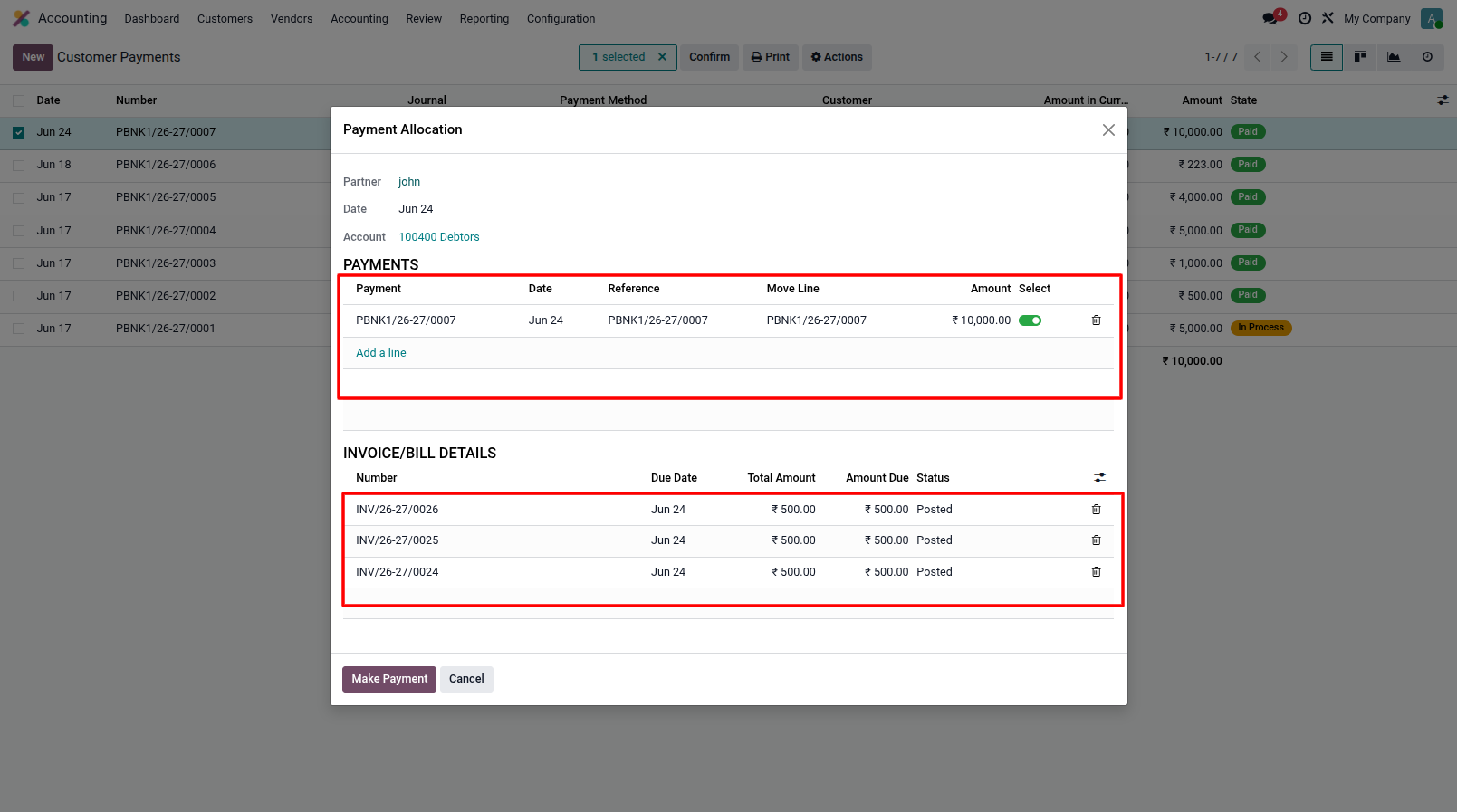Image resolution: width=1457 pixels, height=812 pixels.
Task: Close the Payment Allocation dialog
Action: pos(1108,130)
